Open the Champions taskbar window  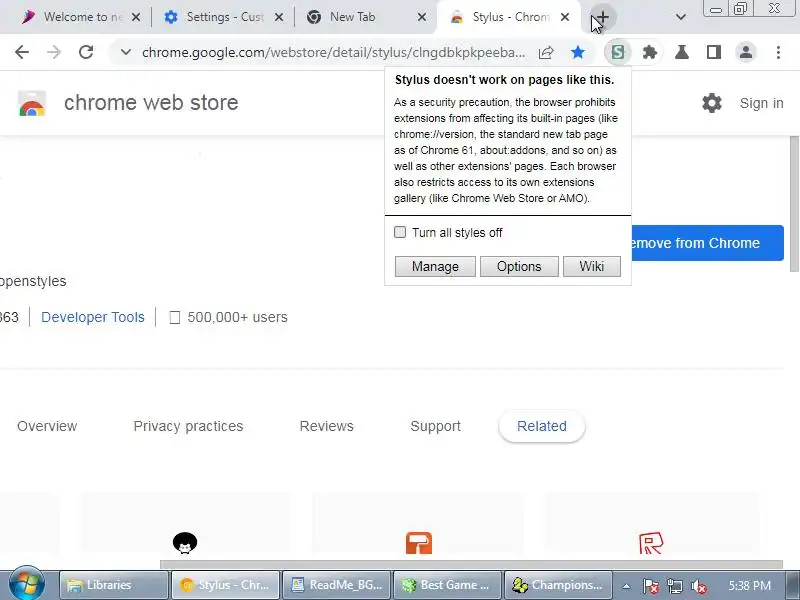pyautogui.click(x=559, y=585)
